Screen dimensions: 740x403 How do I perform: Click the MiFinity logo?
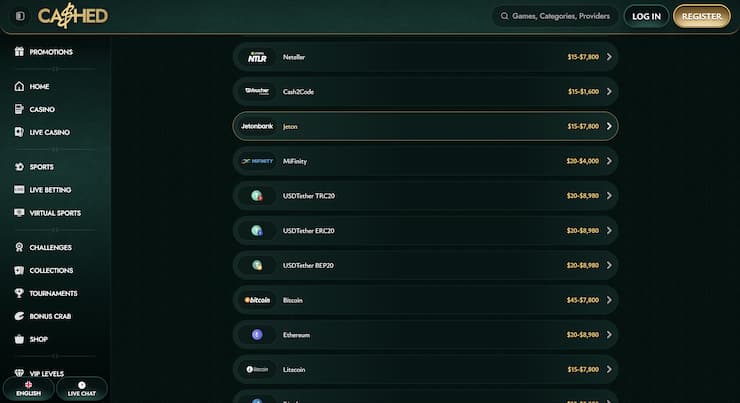point(257,161)
